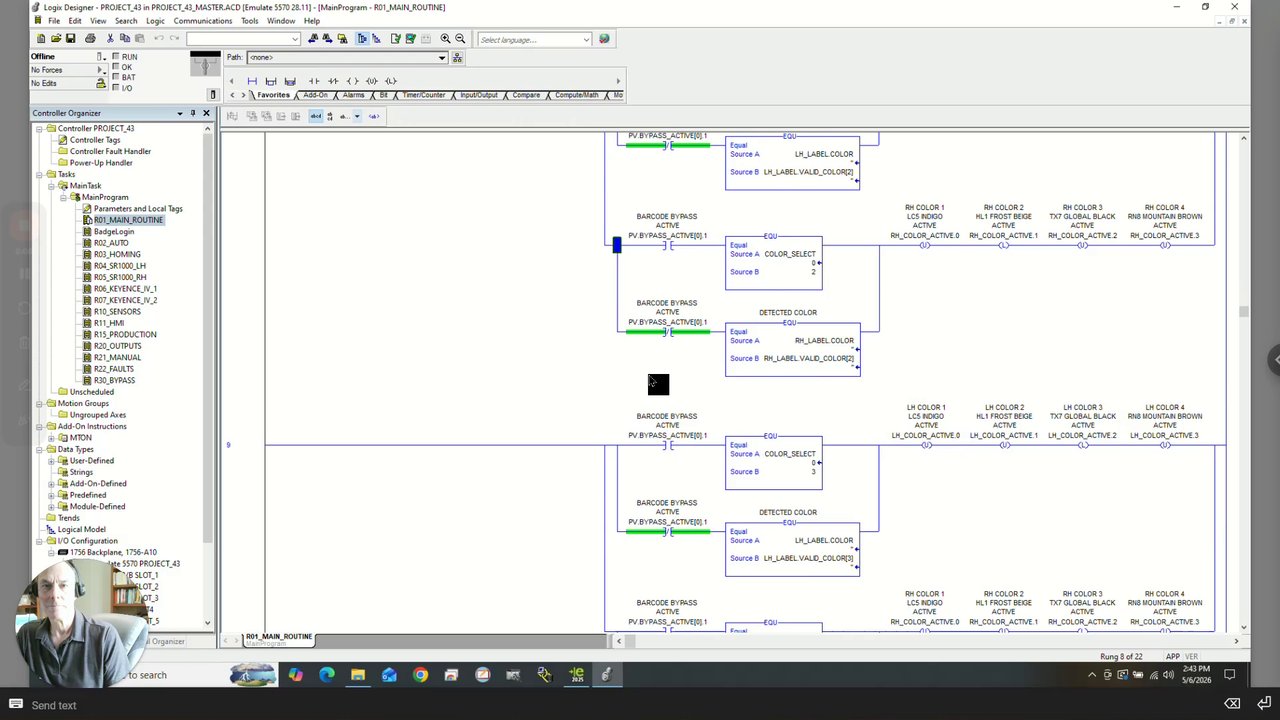Open the Path dropdown
1280x720 pixels.
coord(441,57)
